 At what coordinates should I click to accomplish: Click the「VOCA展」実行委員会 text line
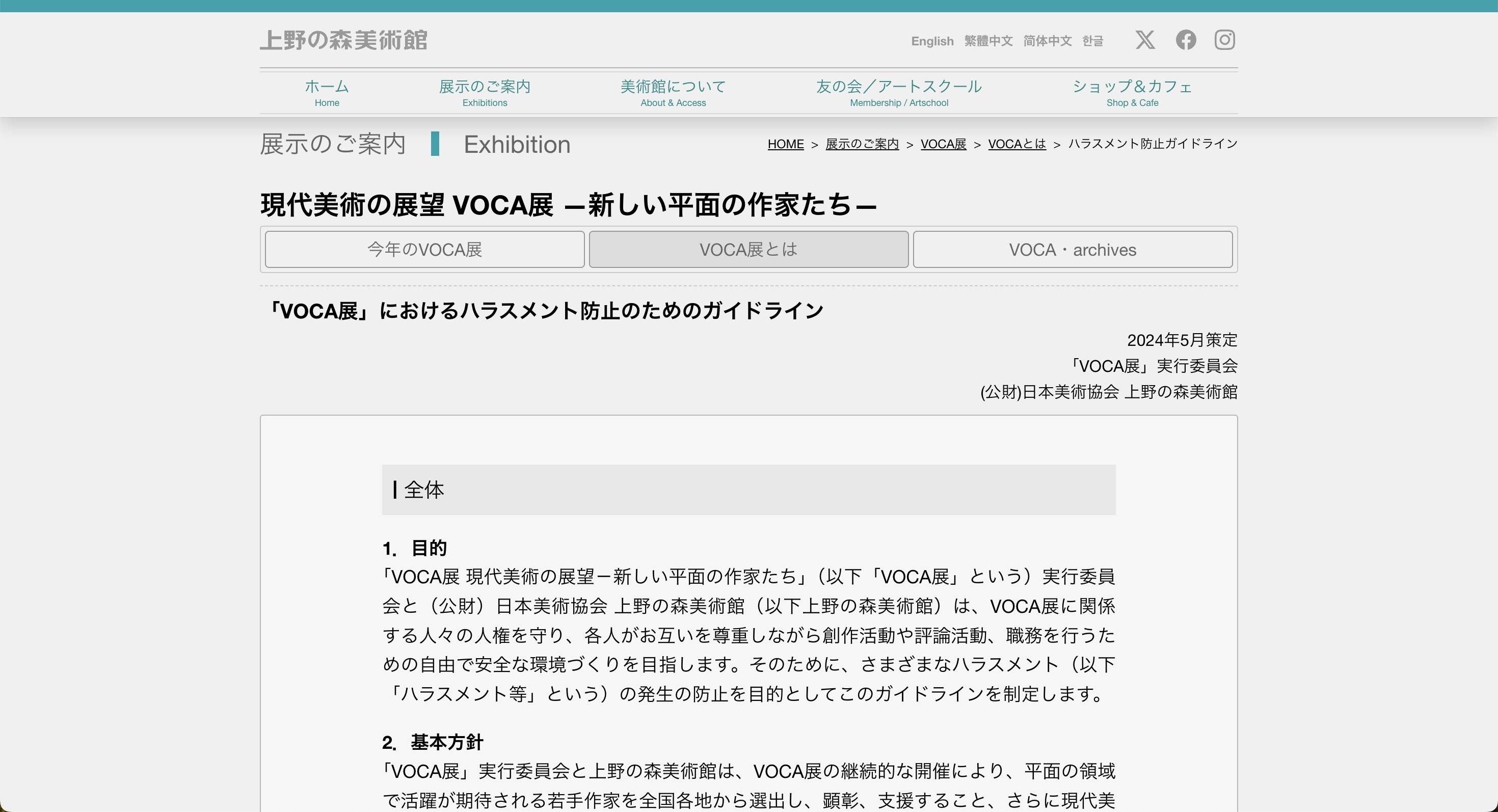tap(1154, 366)
